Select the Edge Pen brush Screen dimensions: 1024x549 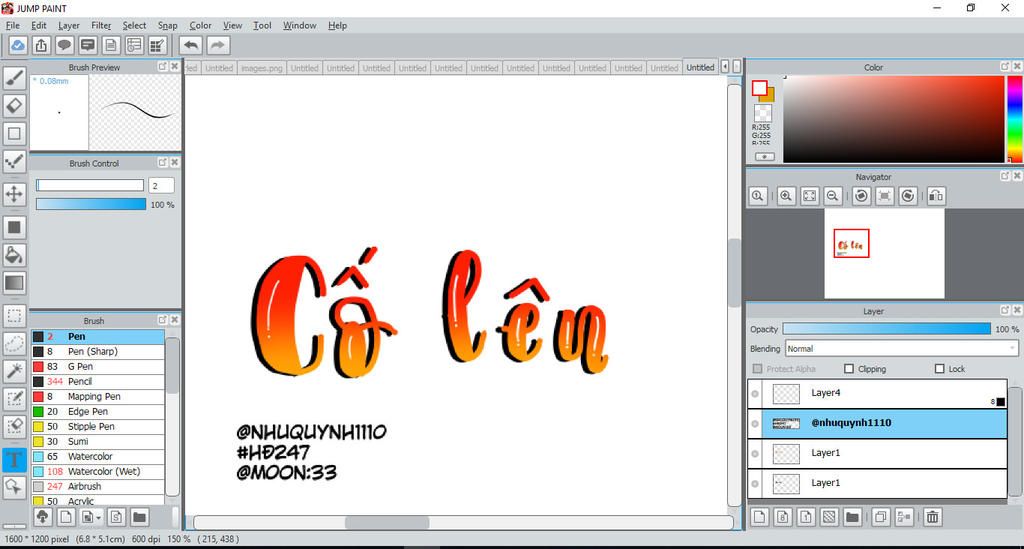tap(98, 411)
